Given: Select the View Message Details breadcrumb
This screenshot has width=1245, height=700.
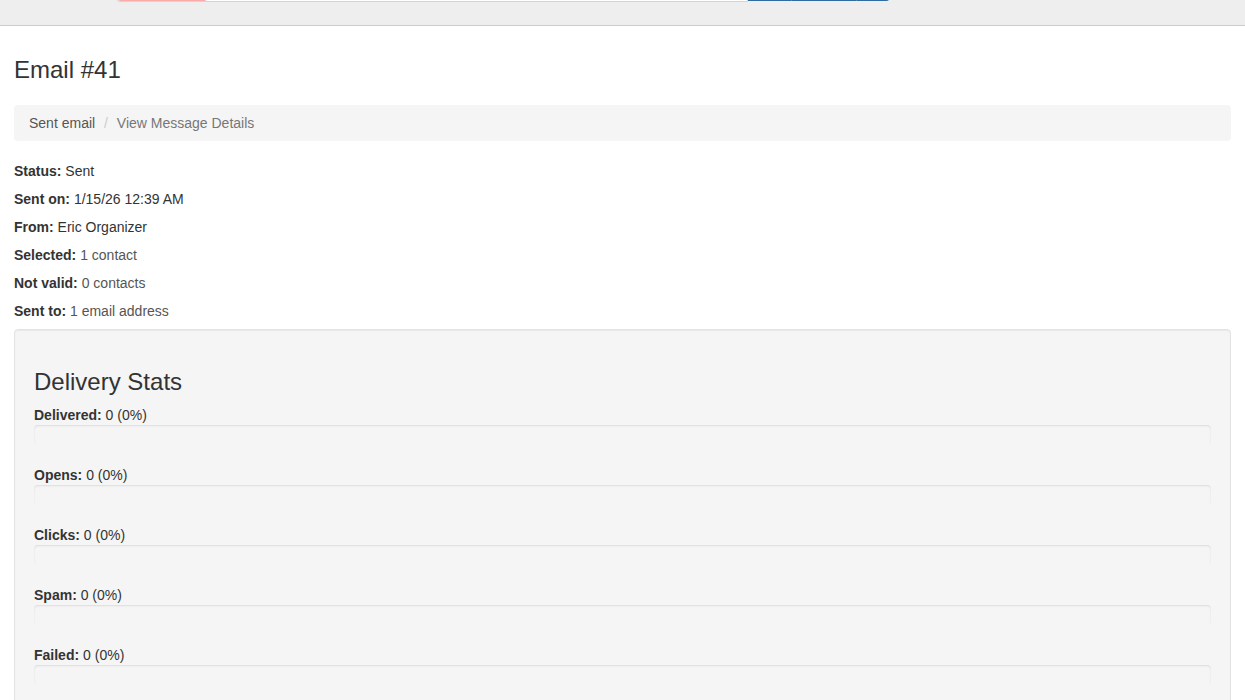Looking at the screenshot, I should (x=185, y=122).
